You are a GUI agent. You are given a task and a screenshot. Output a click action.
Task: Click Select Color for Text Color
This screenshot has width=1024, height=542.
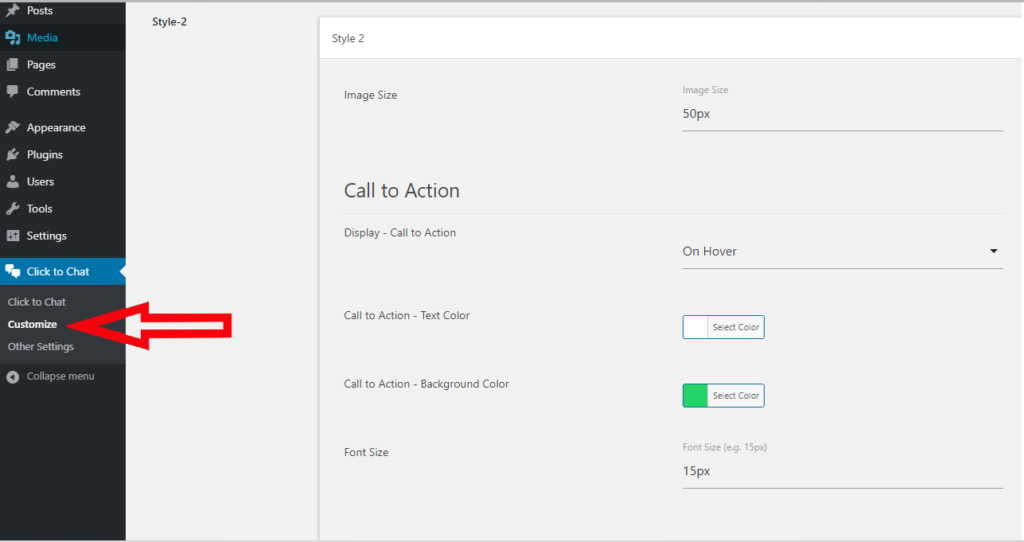point(736,327)
